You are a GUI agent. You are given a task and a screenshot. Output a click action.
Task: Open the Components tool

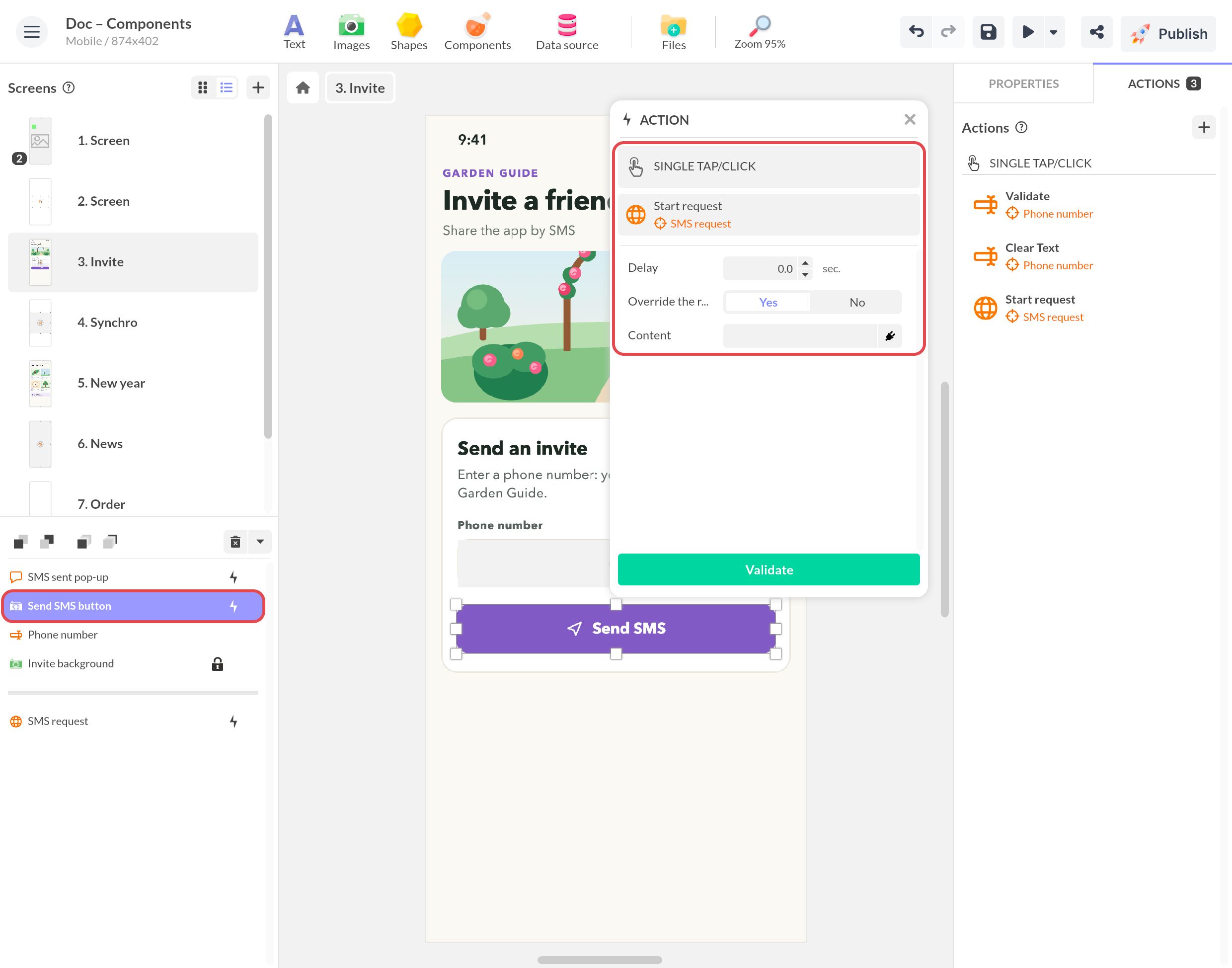477,32
